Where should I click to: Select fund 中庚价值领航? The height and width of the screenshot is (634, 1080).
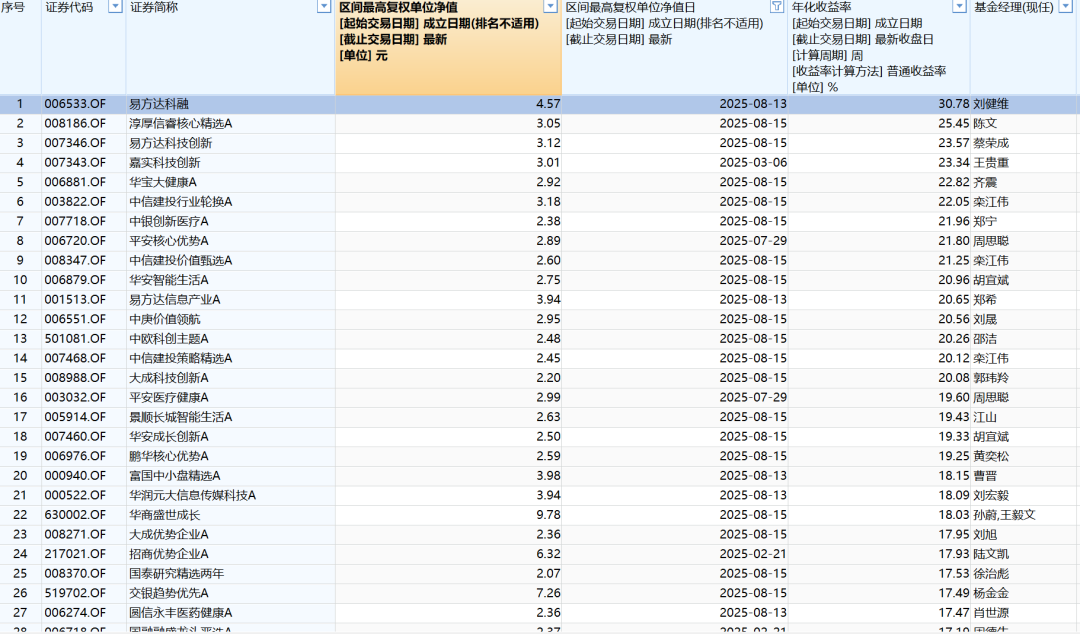pyautogui.click(x=165, y=319)
